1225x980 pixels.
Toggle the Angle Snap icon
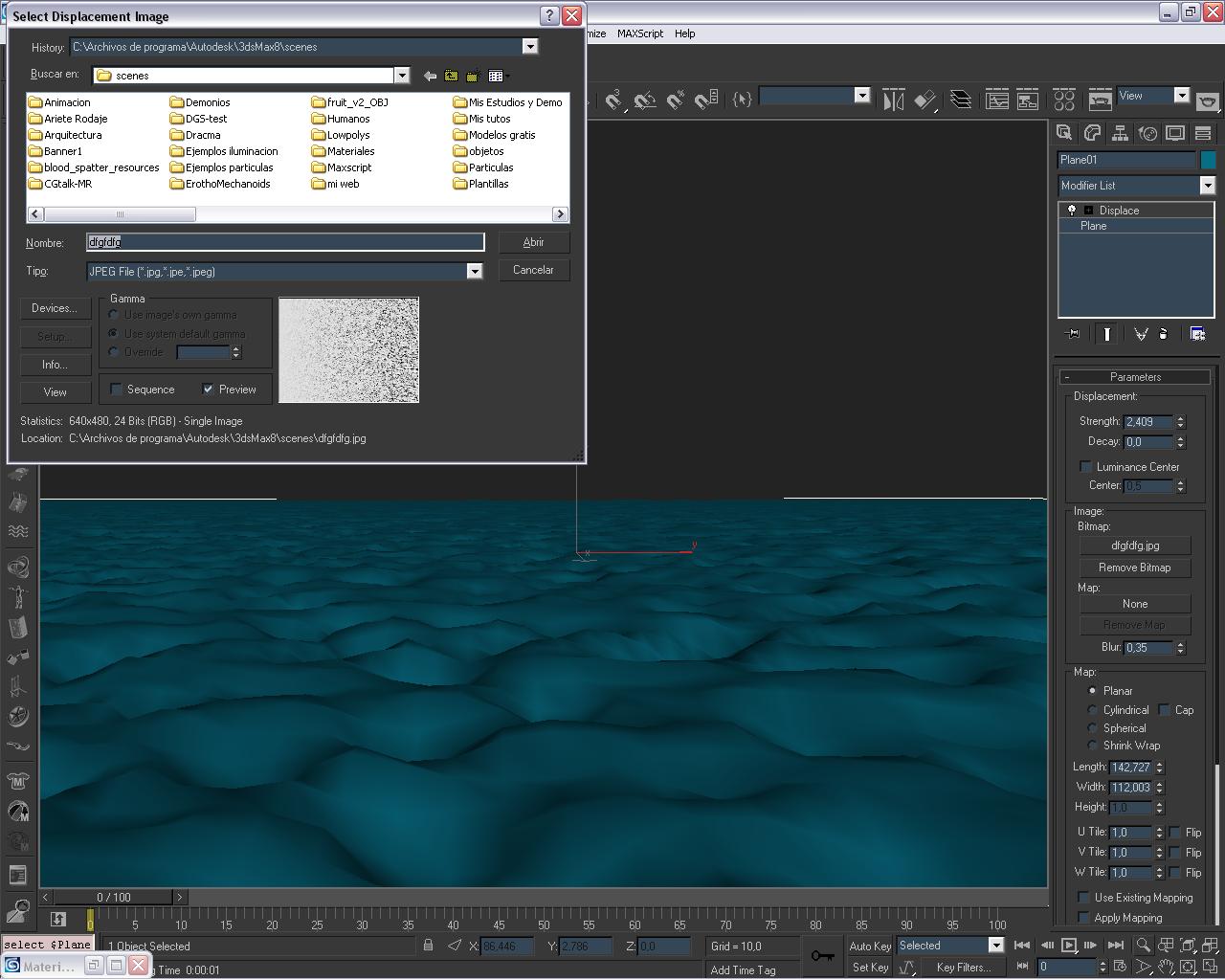pyautogui.click(x=645, y=100)
